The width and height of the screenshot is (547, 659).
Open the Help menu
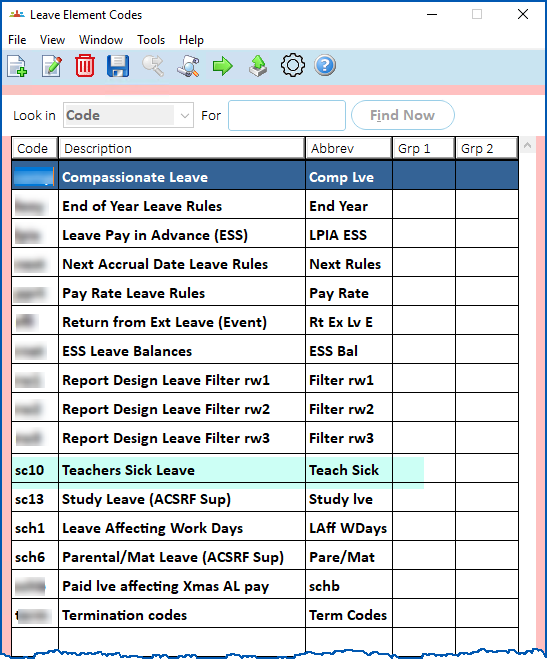coord(191,40)
